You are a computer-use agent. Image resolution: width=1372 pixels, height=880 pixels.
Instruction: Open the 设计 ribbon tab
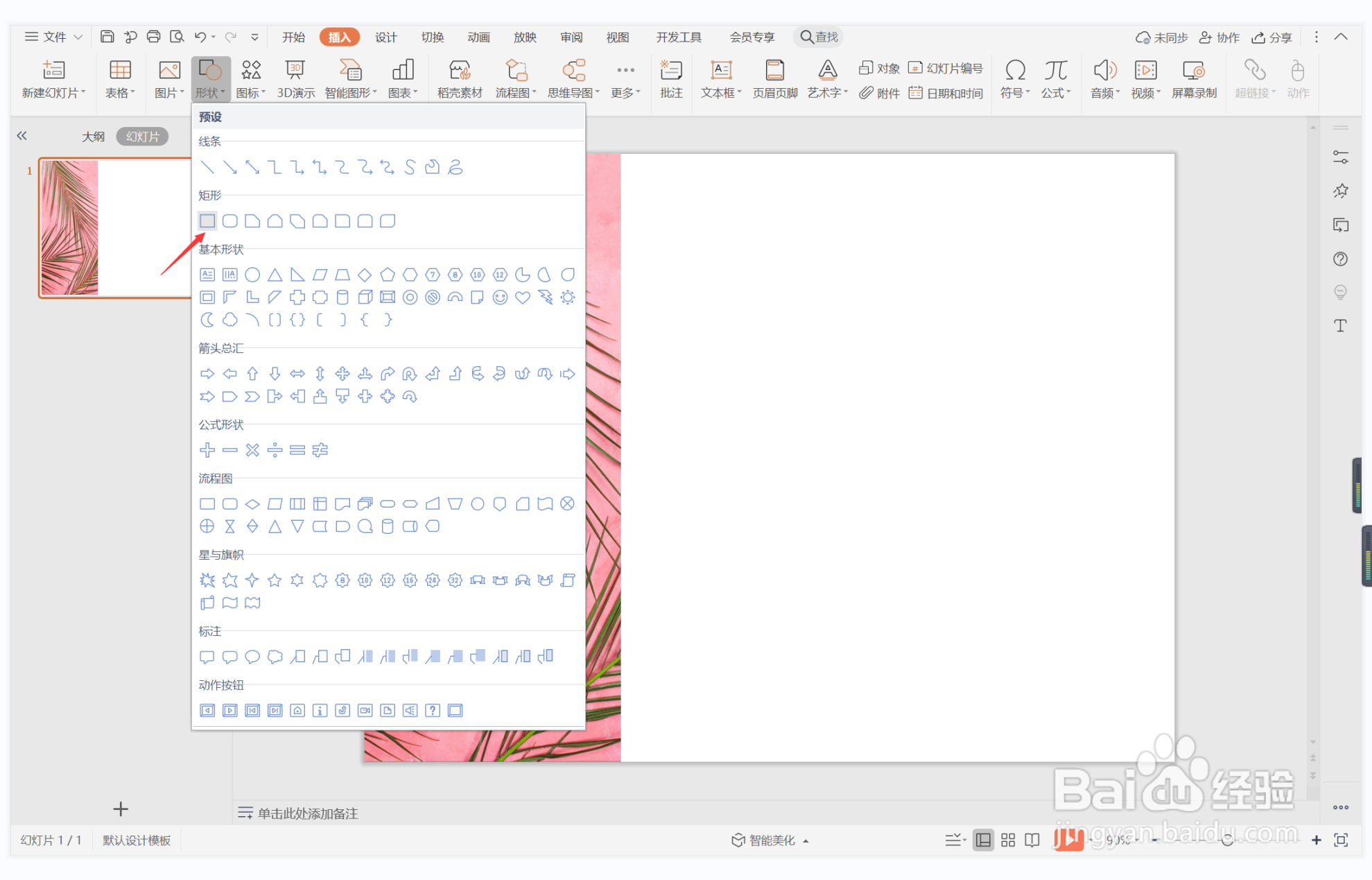385,37
